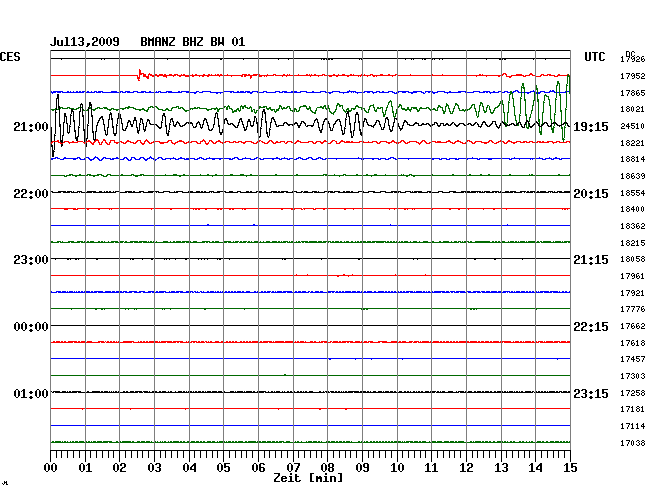Click the date label Jul13,2009
The width and height of the screenshot is (650, 494).
tap(85, 42)
